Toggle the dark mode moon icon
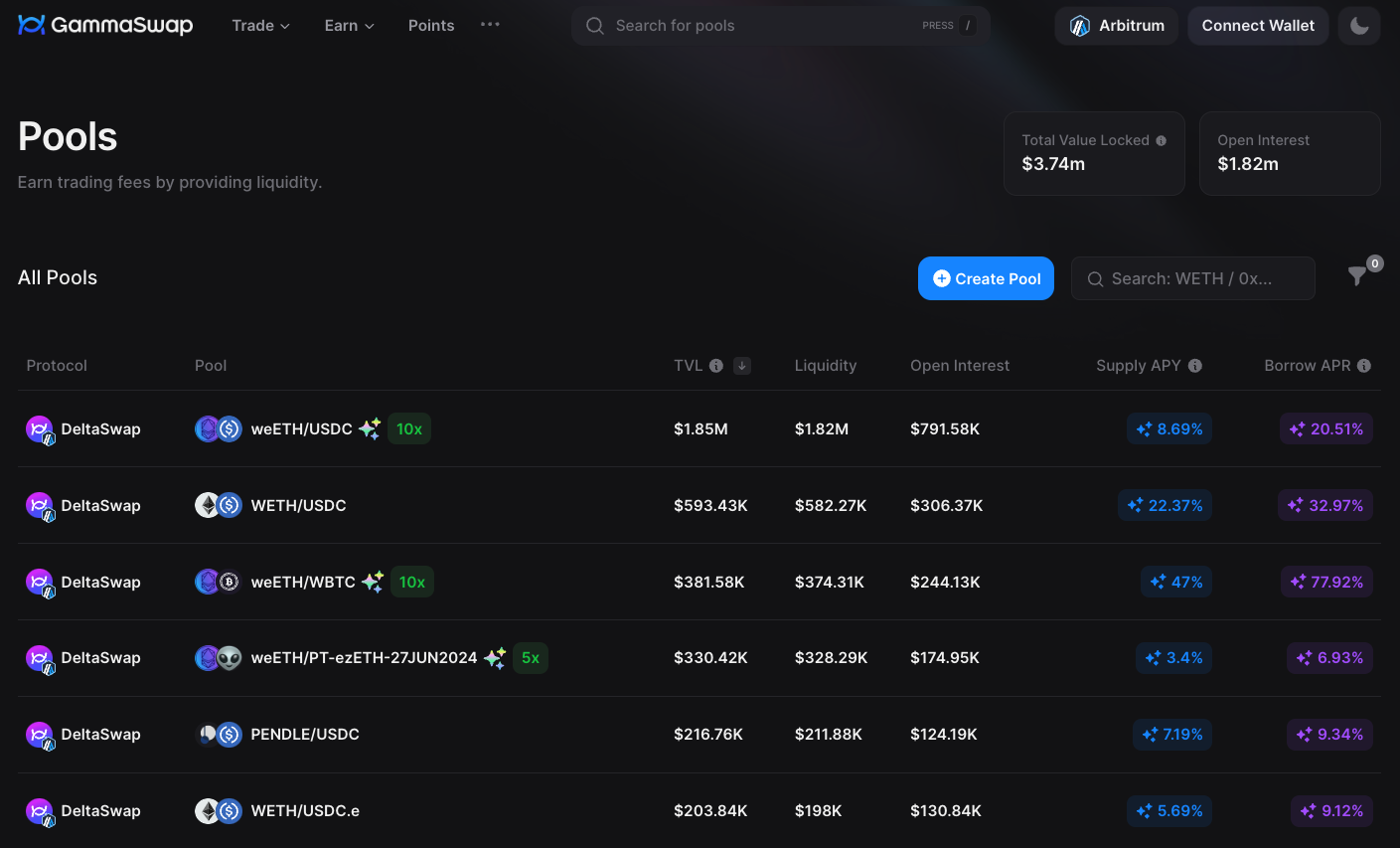The width and height of the screenshot is (1400, 848). [1358, 26]
